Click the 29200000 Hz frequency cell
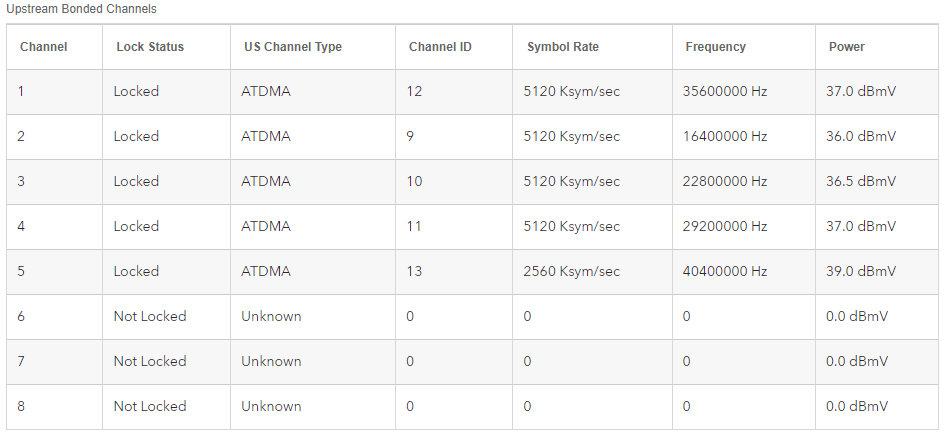Viewport: 945px width, 438px height. click(724, 227)
